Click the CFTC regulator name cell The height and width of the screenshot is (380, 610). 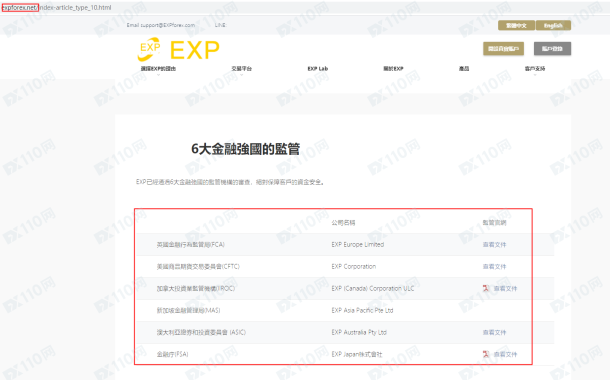(198, 266)
